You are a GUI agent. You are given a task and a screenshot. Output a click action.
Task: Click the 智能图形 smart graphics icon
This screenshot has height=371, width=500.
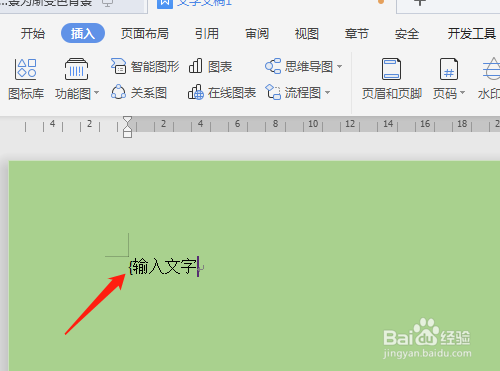tap(118, 66)
